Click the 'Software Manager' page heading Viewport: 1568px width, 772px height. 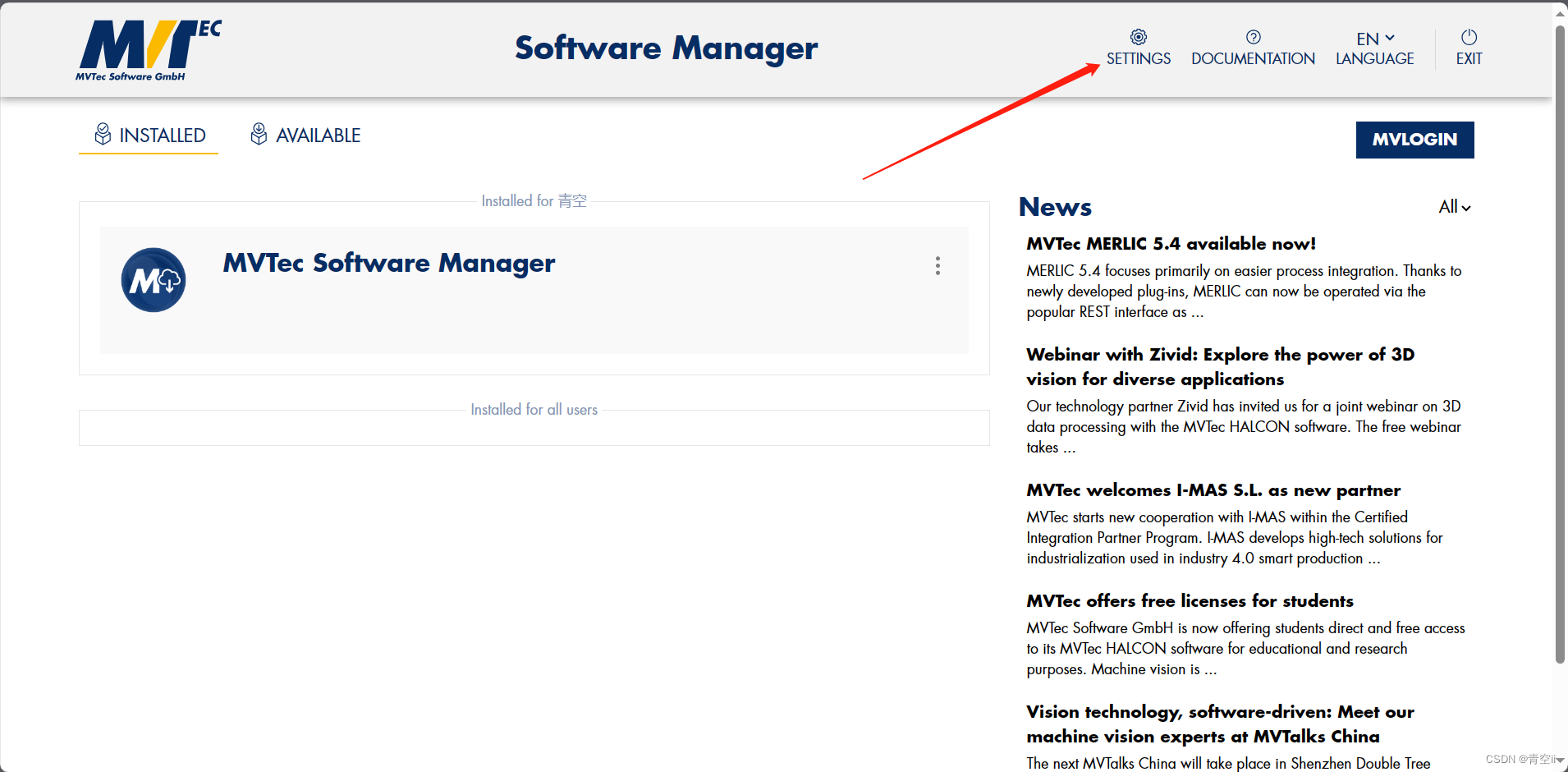pos(666,48)
